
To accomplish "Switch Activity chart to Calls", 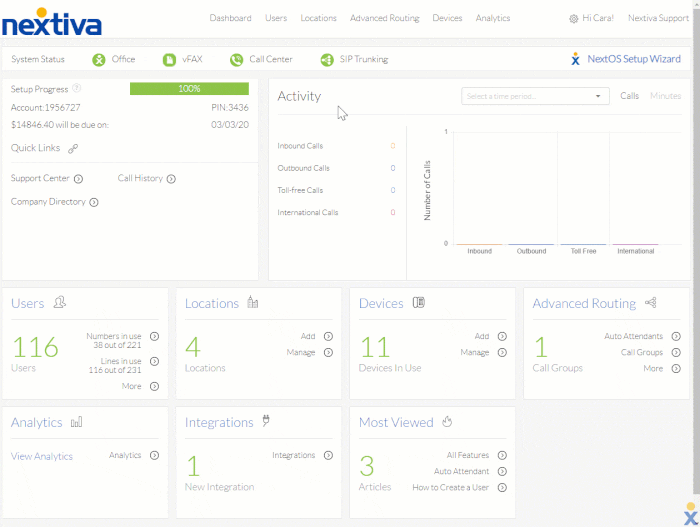I will point(629,96).
